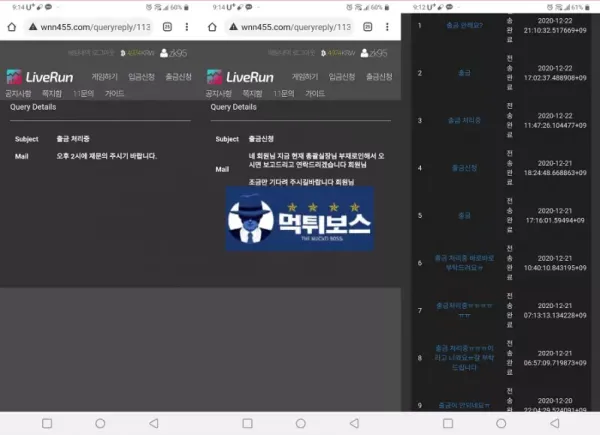600x435 pixels.
Task: Open 입금신청 menu on 출금 처리중 page
Action: coord(141,77)
